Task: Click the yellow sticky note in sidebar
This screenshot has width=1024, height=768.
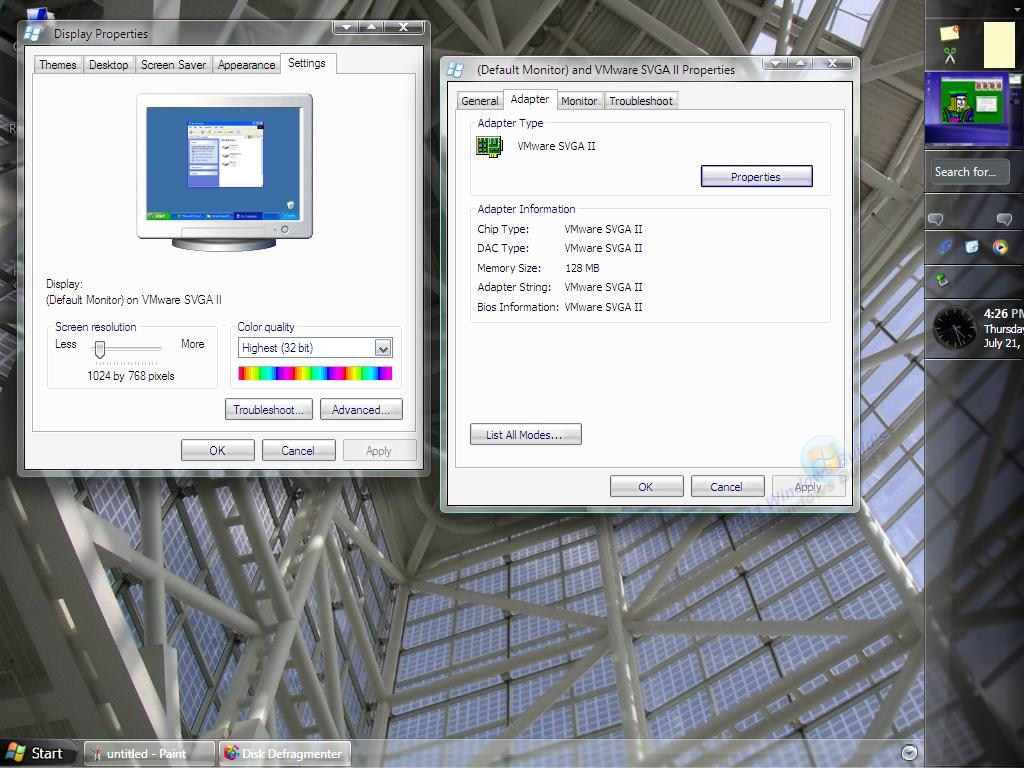Action: [999, 44]
